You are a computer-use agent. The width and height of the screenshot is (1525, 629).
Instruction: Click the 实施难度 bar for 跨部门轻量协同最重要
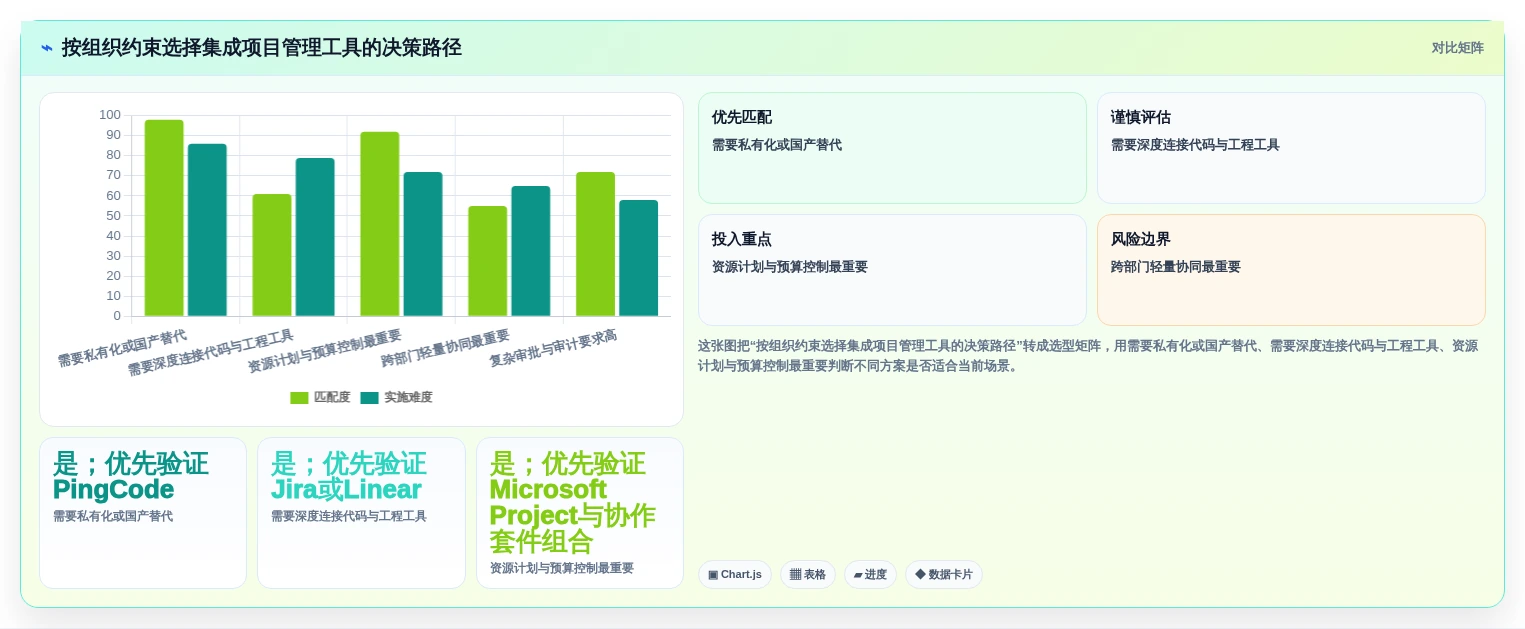[x=531, y=251]
